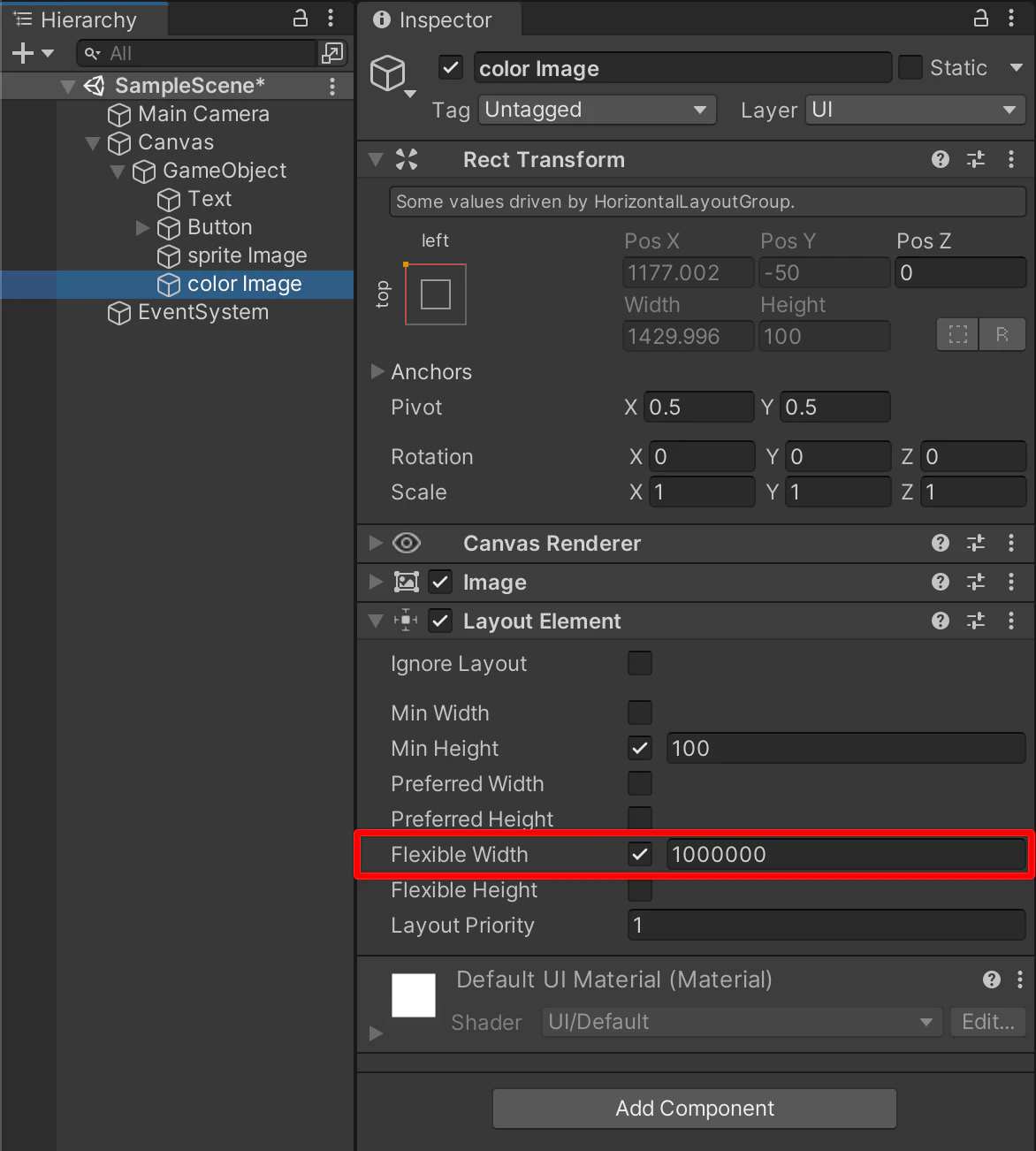Select sprite Image in the Hierarchy
Viewport: 1036px width, 1151px height.
tap(247, 255)
